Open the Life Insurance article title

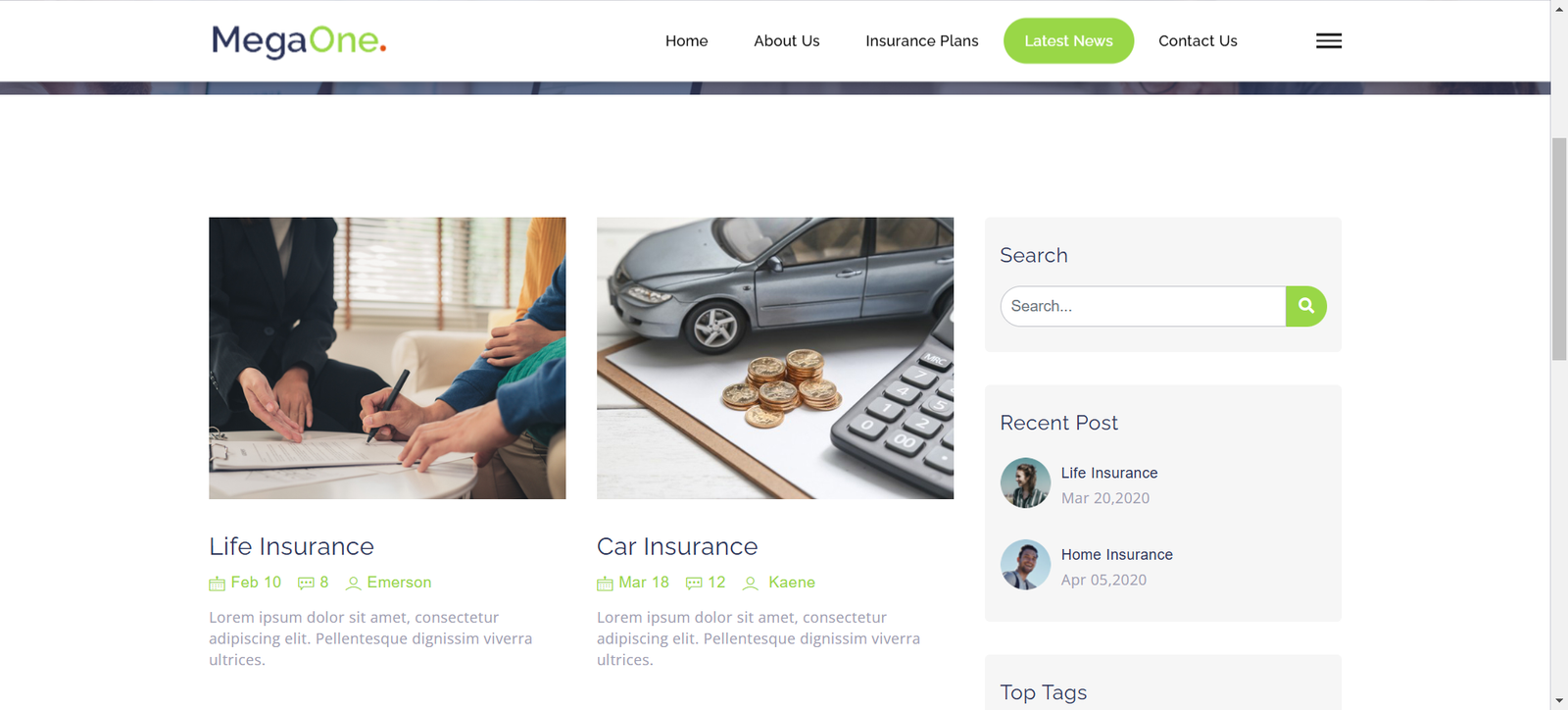(x=291, y=546)
